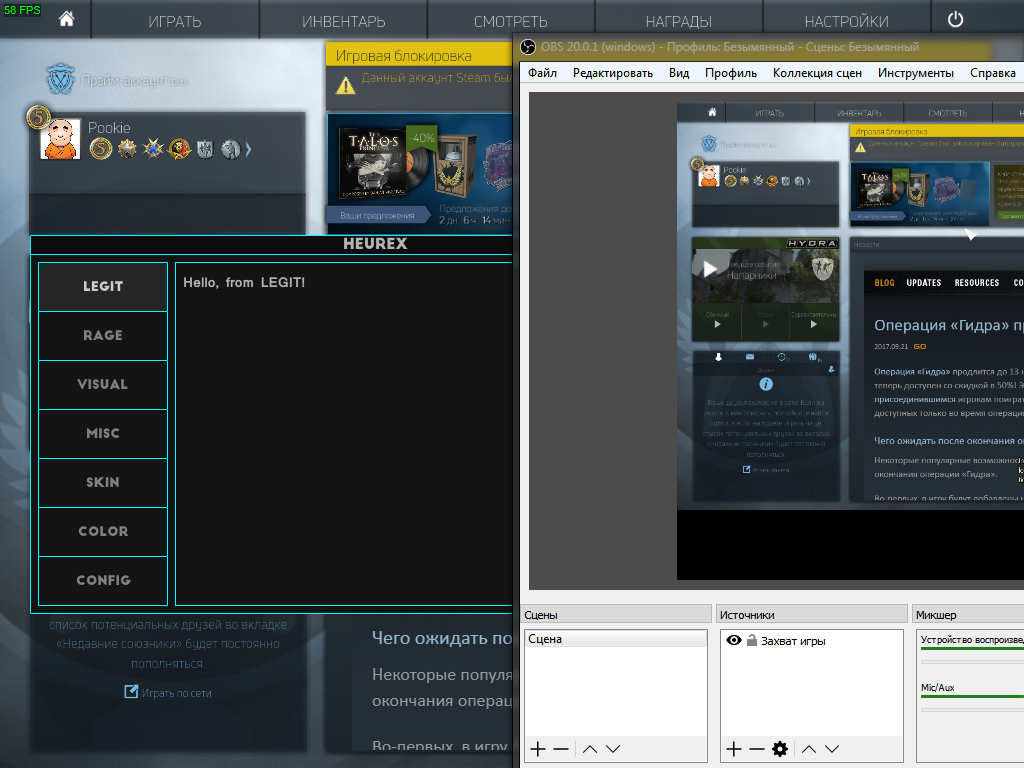Open the COLOR tab in the HEUREX menu
This screenshot has height=768, width=1024.
tap(103, 531)
